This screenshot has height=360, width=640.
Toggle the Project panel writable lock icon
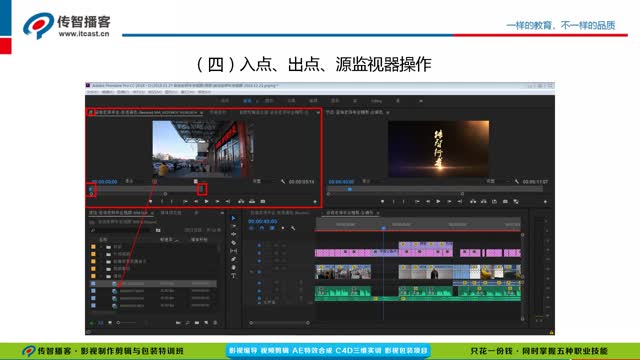91,323
